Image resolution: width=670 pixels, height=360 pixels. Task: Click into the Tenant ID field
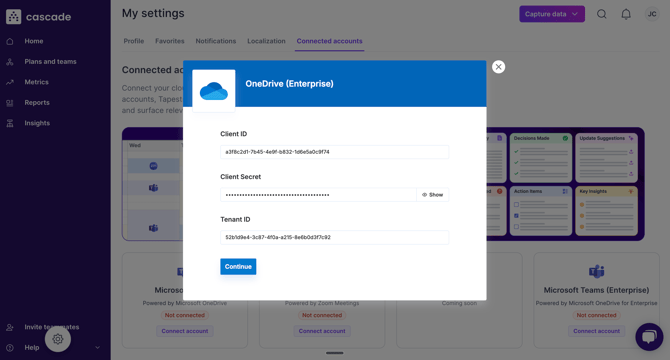click(335, 237)
